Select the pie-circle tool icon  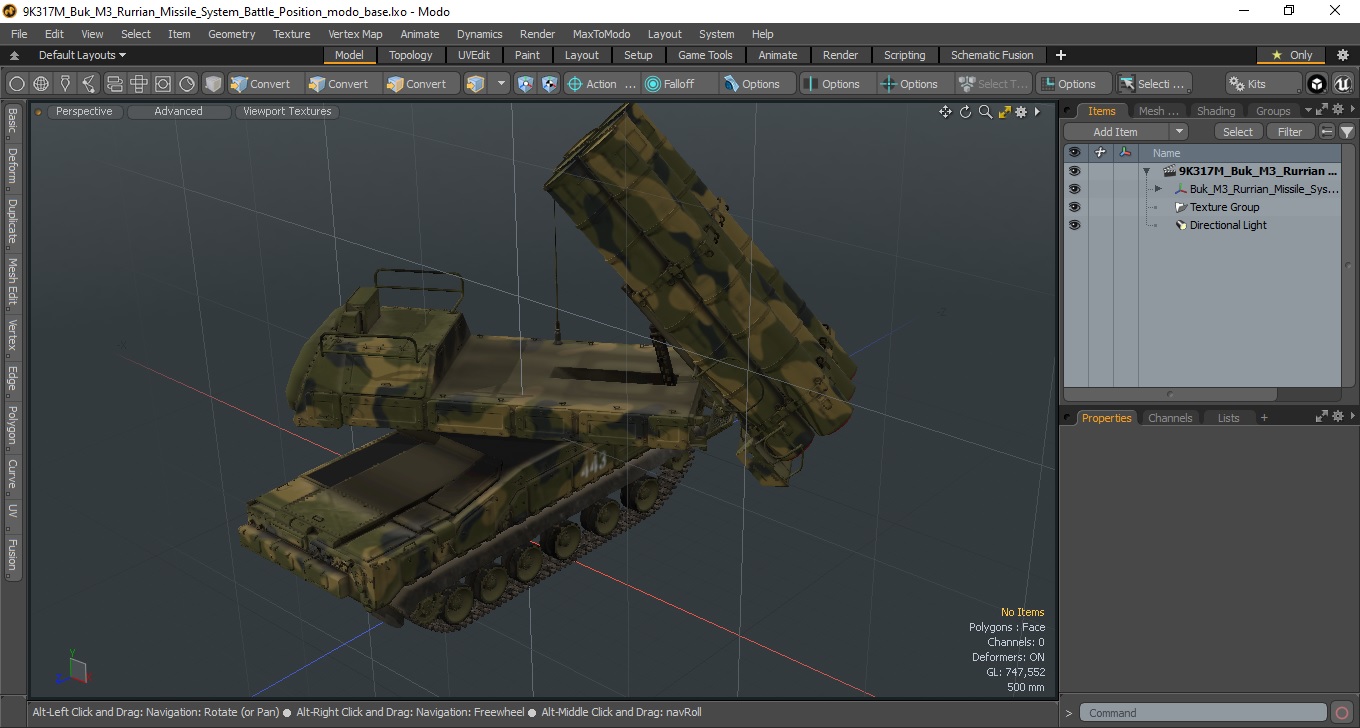(x=187, y=84)
